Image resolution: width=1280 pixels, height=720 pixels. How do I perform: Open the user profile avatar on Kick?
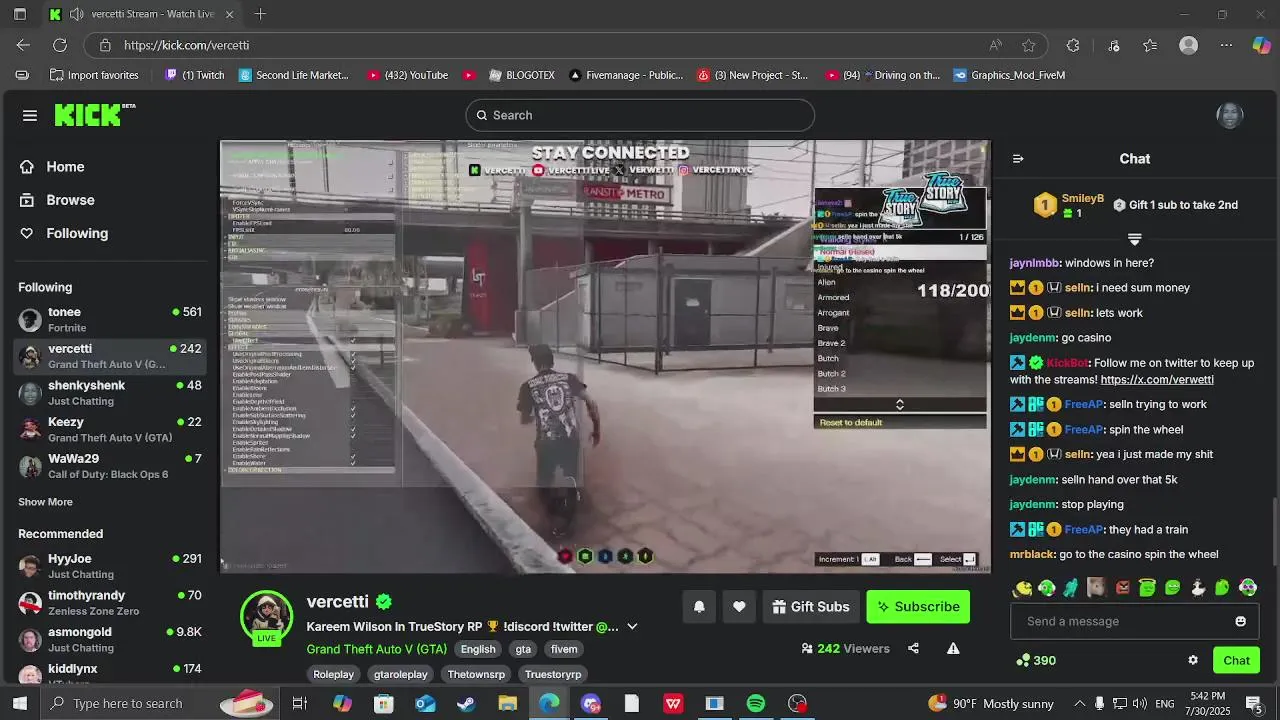click(x=1229, y=115)
